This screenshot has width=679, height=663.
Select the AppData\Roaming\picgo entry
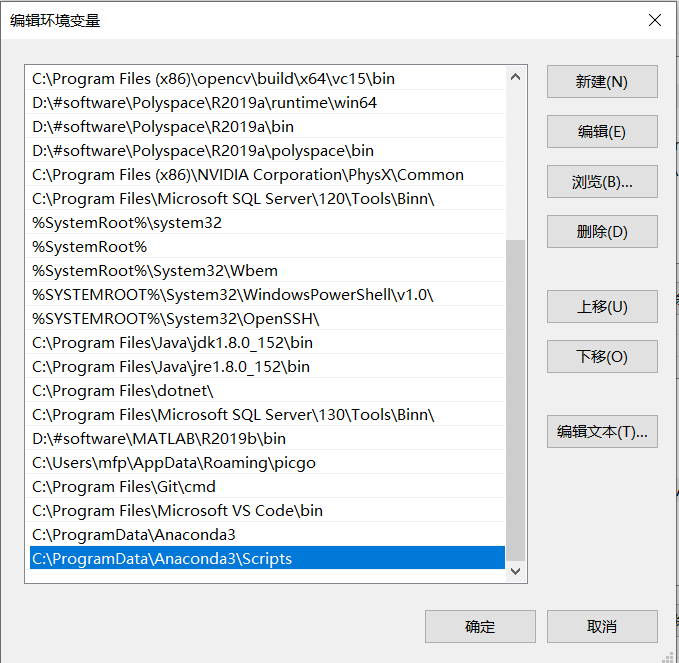(267, 462)
